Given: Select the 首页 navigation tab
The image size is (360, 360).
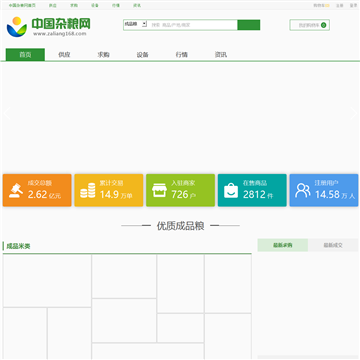Looking at the screenshot, I should [25, 55].
